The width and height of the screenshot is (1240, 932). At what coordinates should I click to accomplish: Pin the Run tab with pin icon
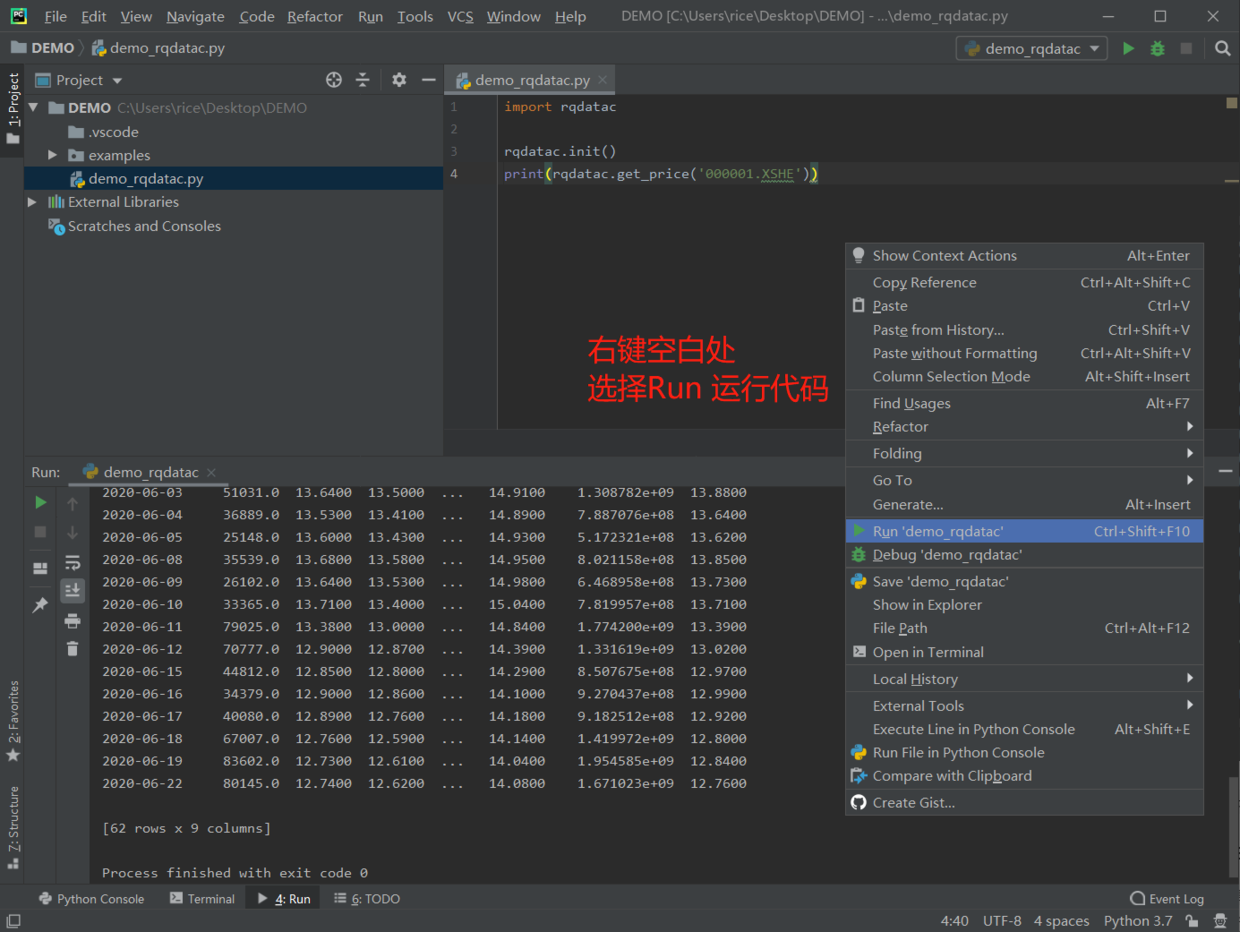point(40,605)
